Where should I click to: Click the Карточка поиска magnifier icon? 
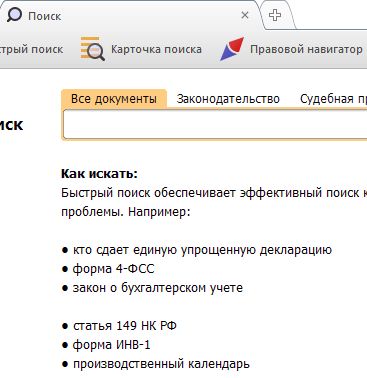coord(93,49)
